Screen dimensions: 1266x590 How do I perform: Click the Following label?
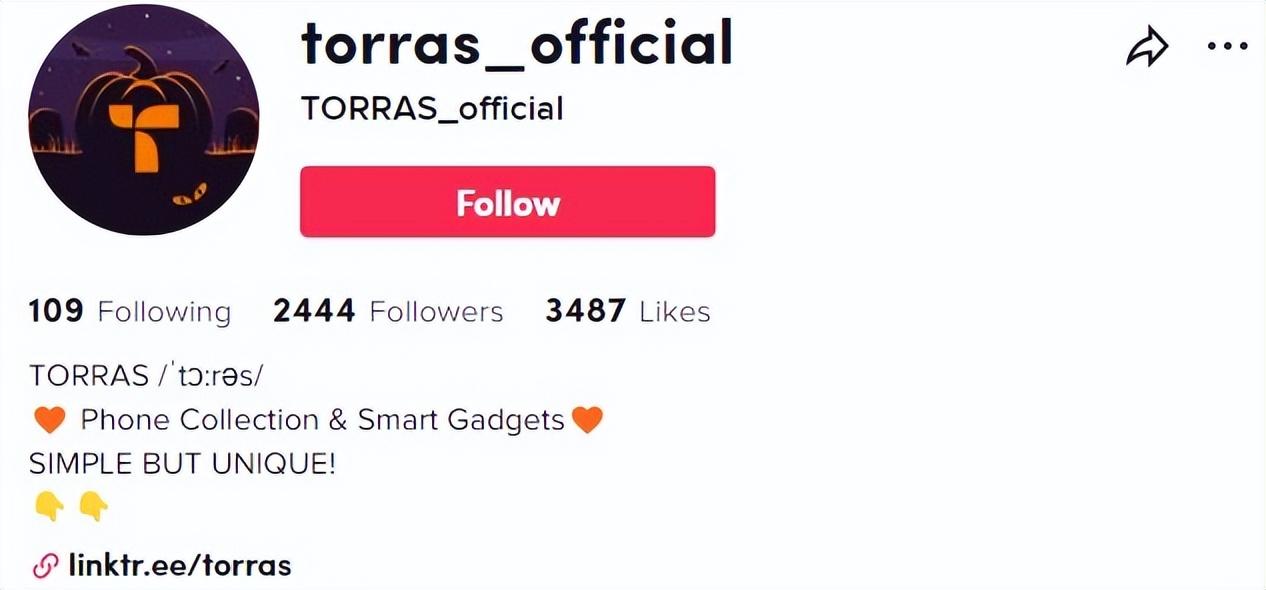tap(164, 312)
